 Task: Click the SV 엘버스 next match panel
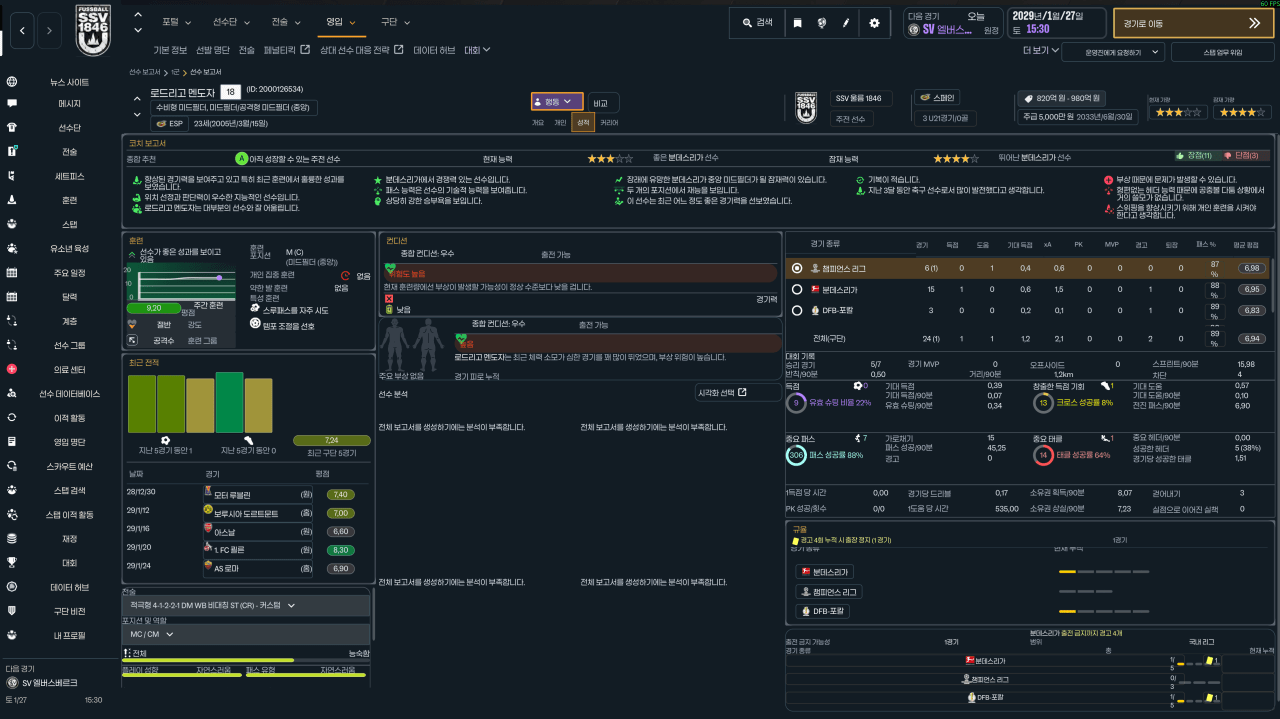point(951,23)
